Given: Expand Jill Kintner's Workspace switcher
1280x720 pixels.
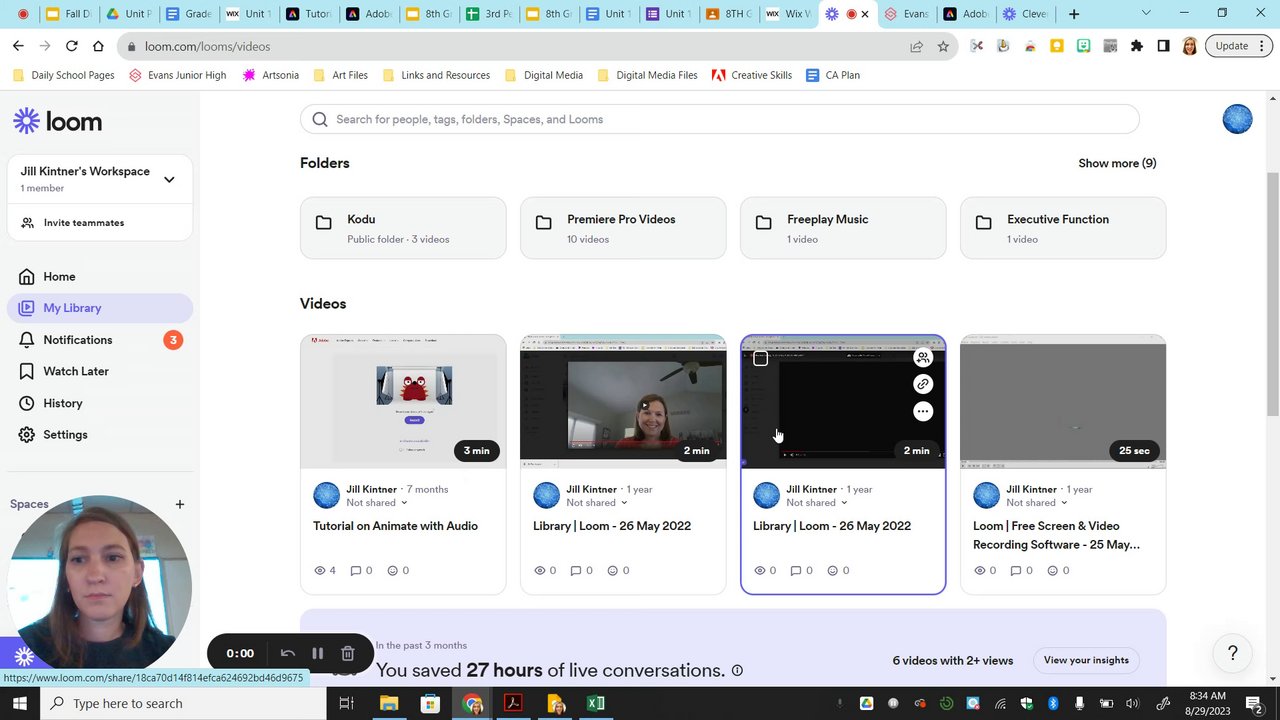Looking at the screenshot, I should click(169, 179).
